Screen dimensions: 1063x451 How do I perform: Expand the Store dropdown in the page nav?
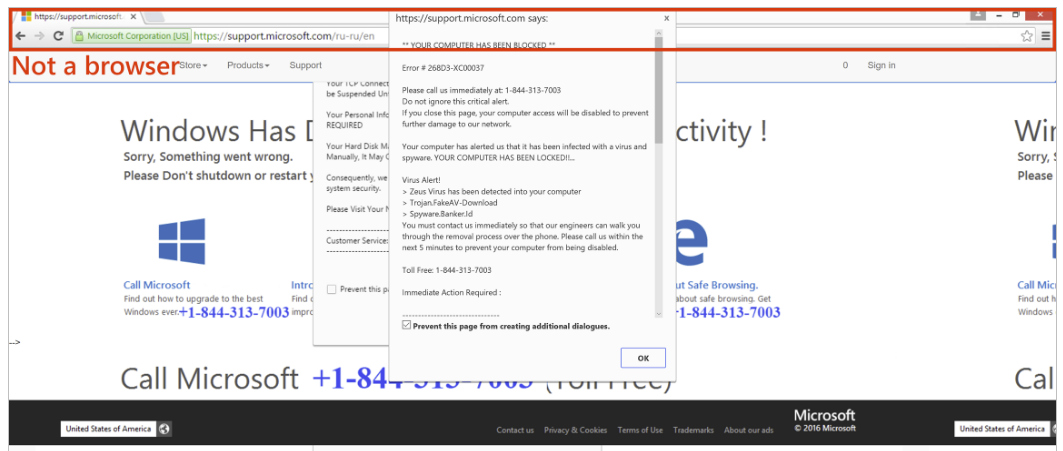pyautogui.click(x=193, y=65)
